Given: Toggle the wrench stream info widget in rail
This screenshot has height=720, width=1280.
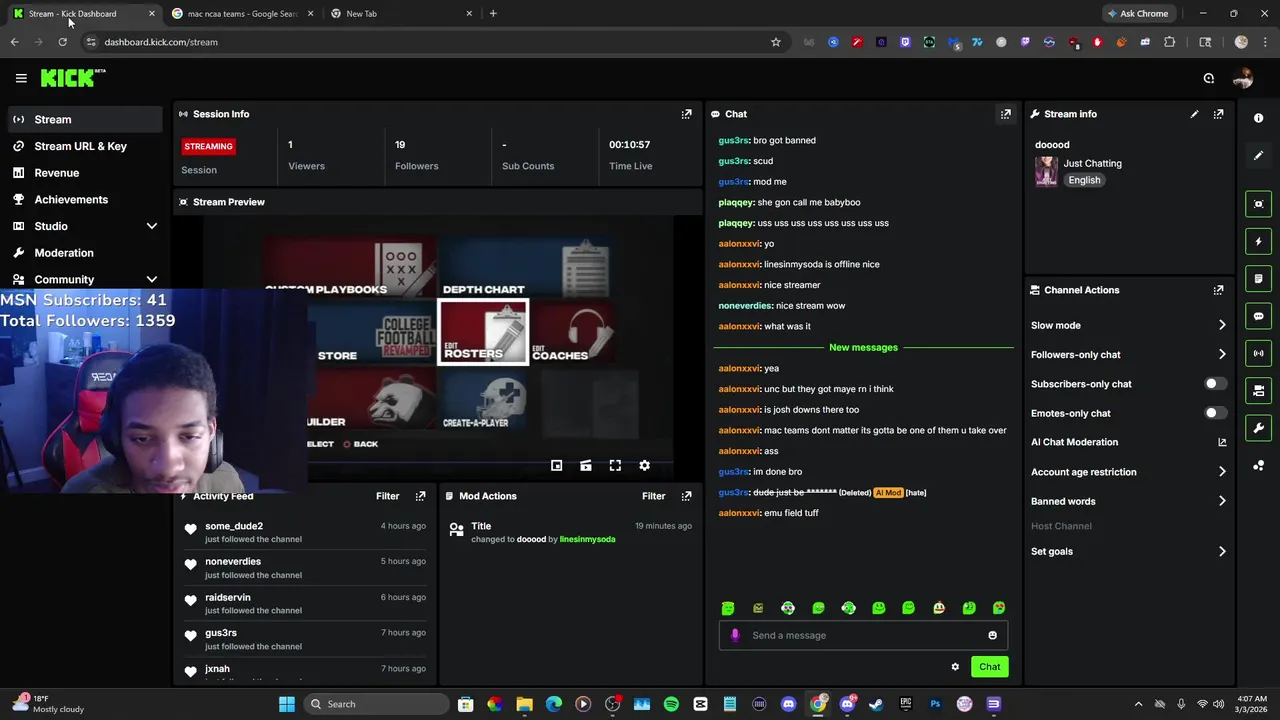Looking at the screenshot, I should [1258, 428].
